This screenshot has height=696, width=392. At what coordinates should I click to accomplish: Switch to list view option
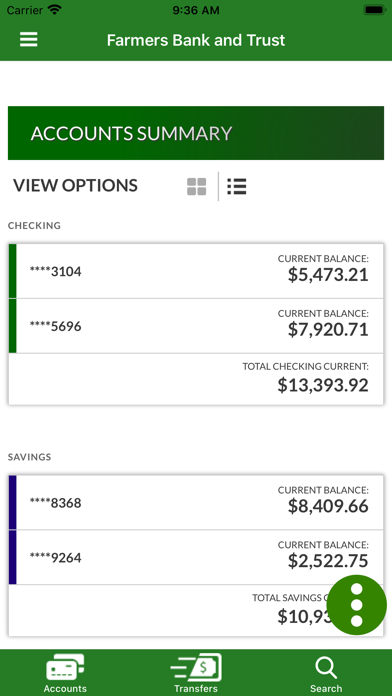pos(237,186)
